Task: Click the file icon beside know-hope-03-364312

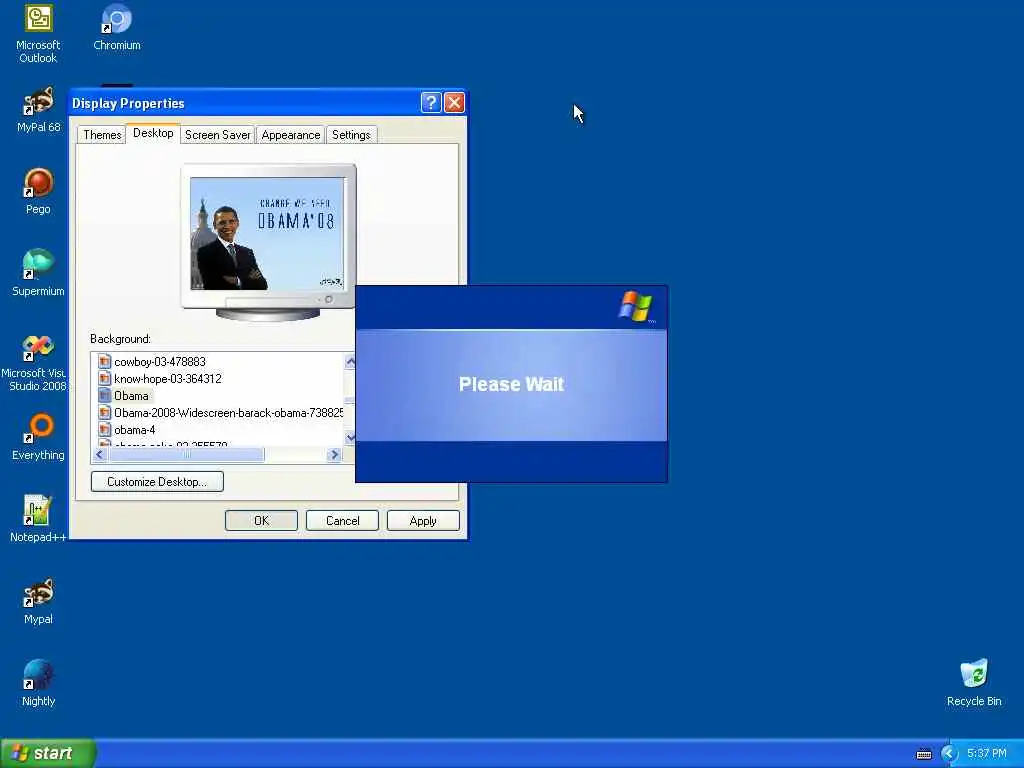Action: point(104,378)
